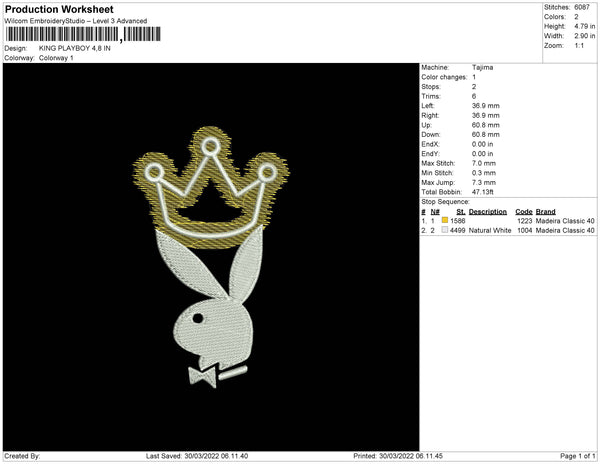Screen dimensions: 600x464
Task: Select the Max Stitch value 7.0 mm
Action: point(484,163)
